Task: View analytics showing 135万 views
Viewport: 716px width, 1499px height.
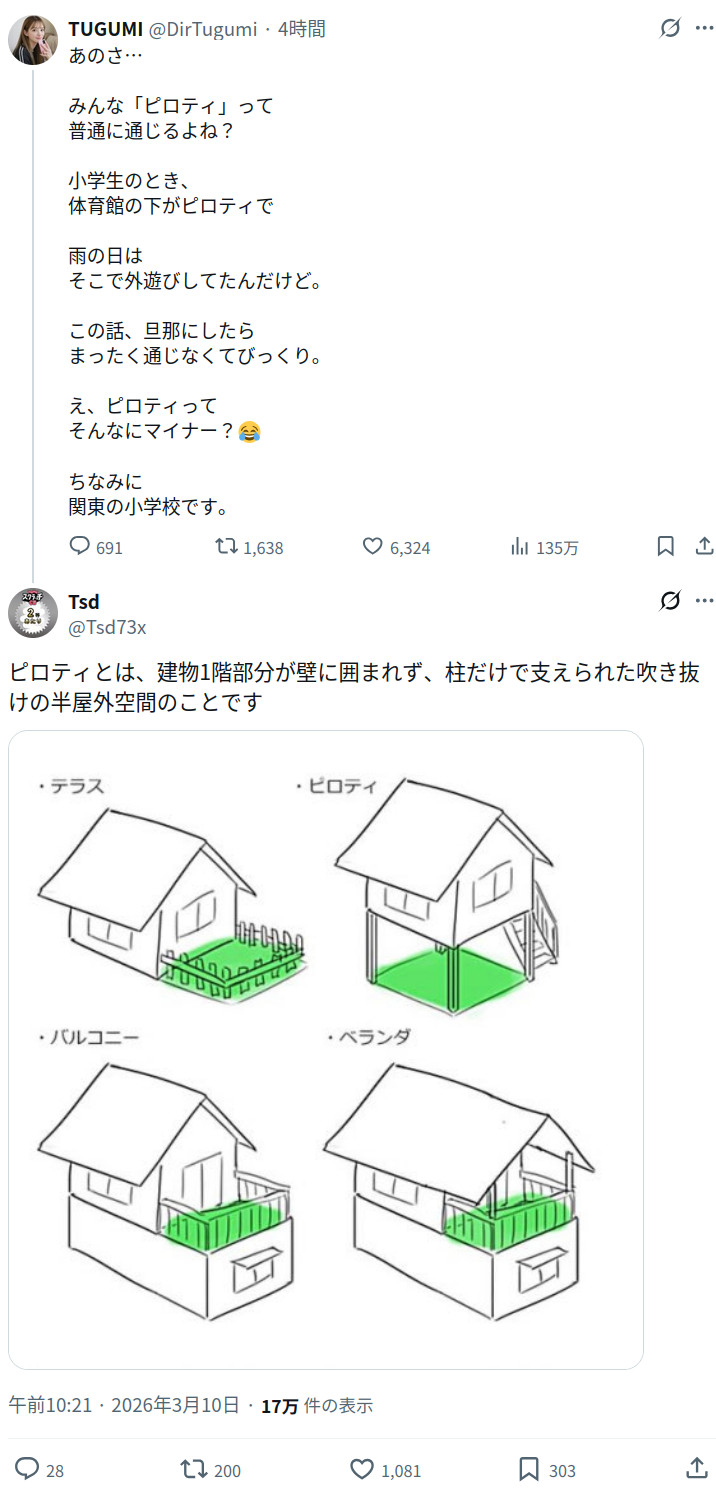Action: [520, 546]
